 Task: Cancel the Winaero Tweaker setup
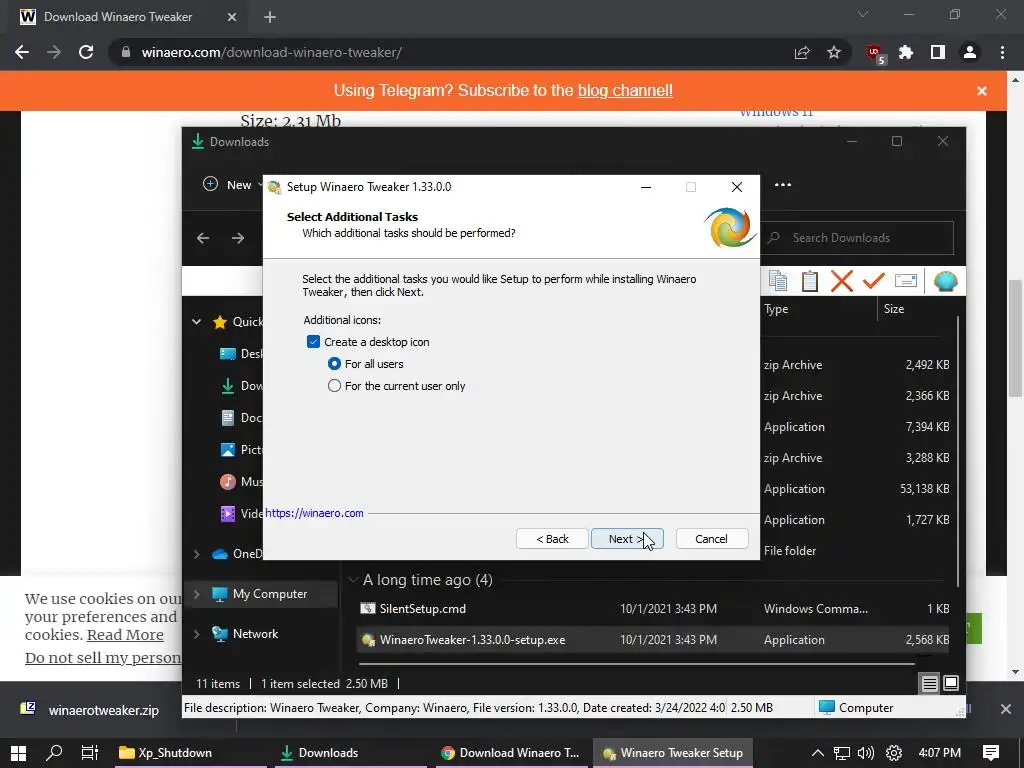point(711,539)
